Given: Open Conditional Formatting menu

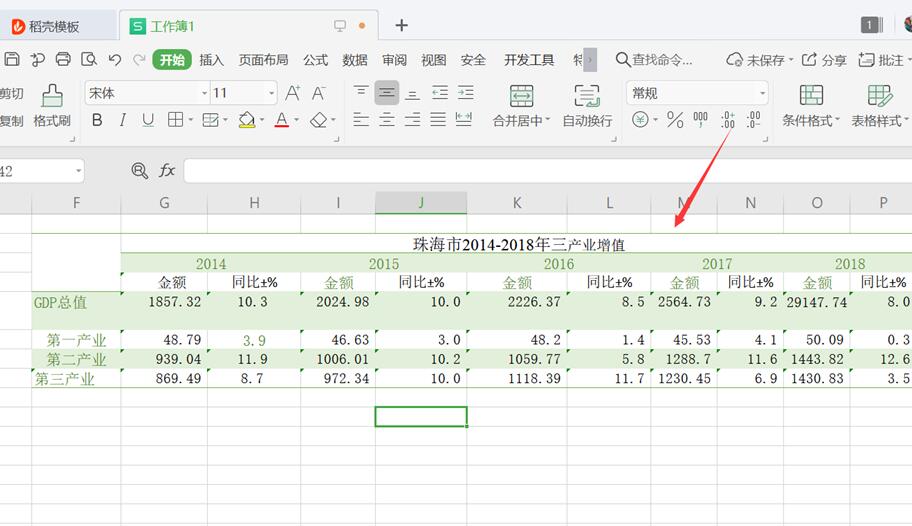Looking at the screenshot, I should point(811,106).
